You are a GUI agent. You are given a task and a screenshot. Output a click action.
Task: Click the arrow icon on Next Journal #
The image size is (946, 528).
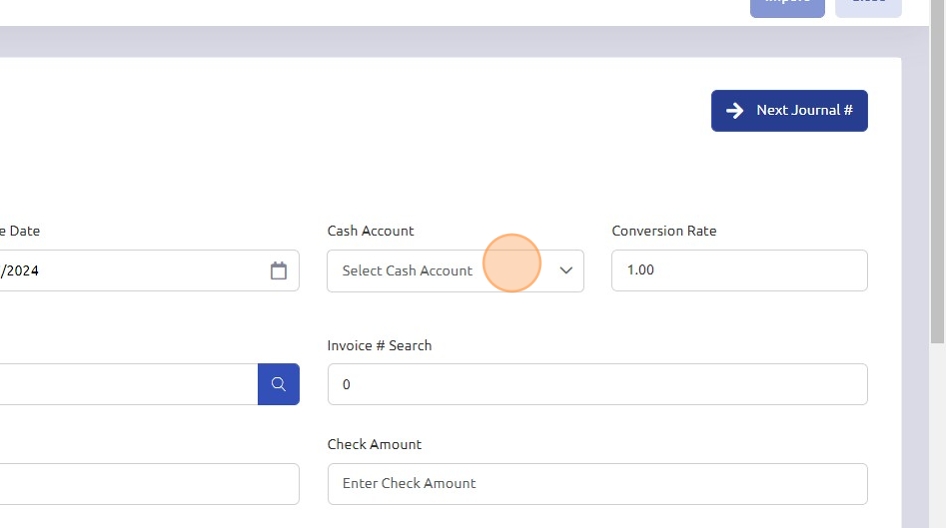point(735,111)
